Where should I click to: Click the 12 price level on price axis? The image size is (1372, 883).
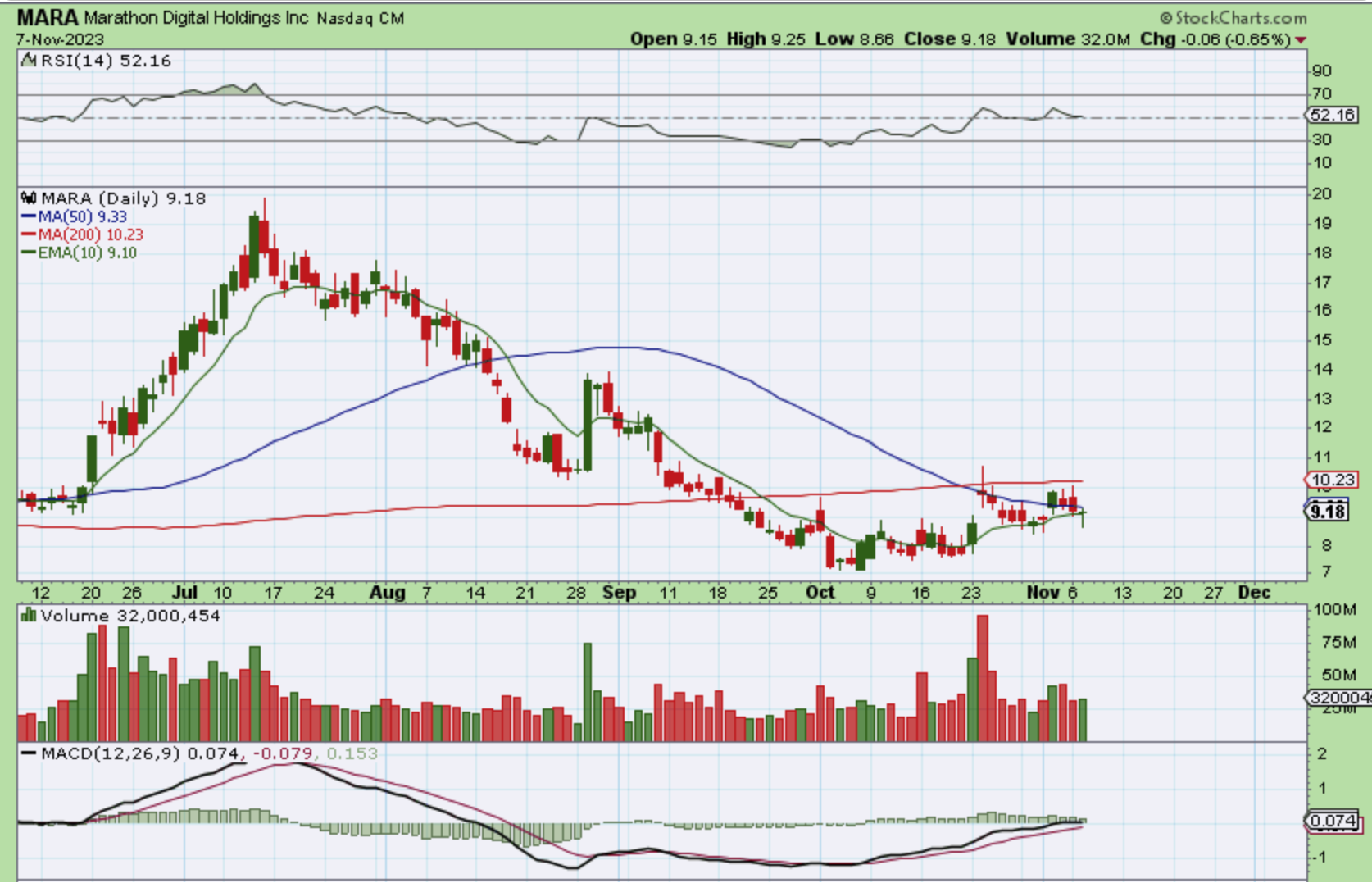[x=1322, y=427]
